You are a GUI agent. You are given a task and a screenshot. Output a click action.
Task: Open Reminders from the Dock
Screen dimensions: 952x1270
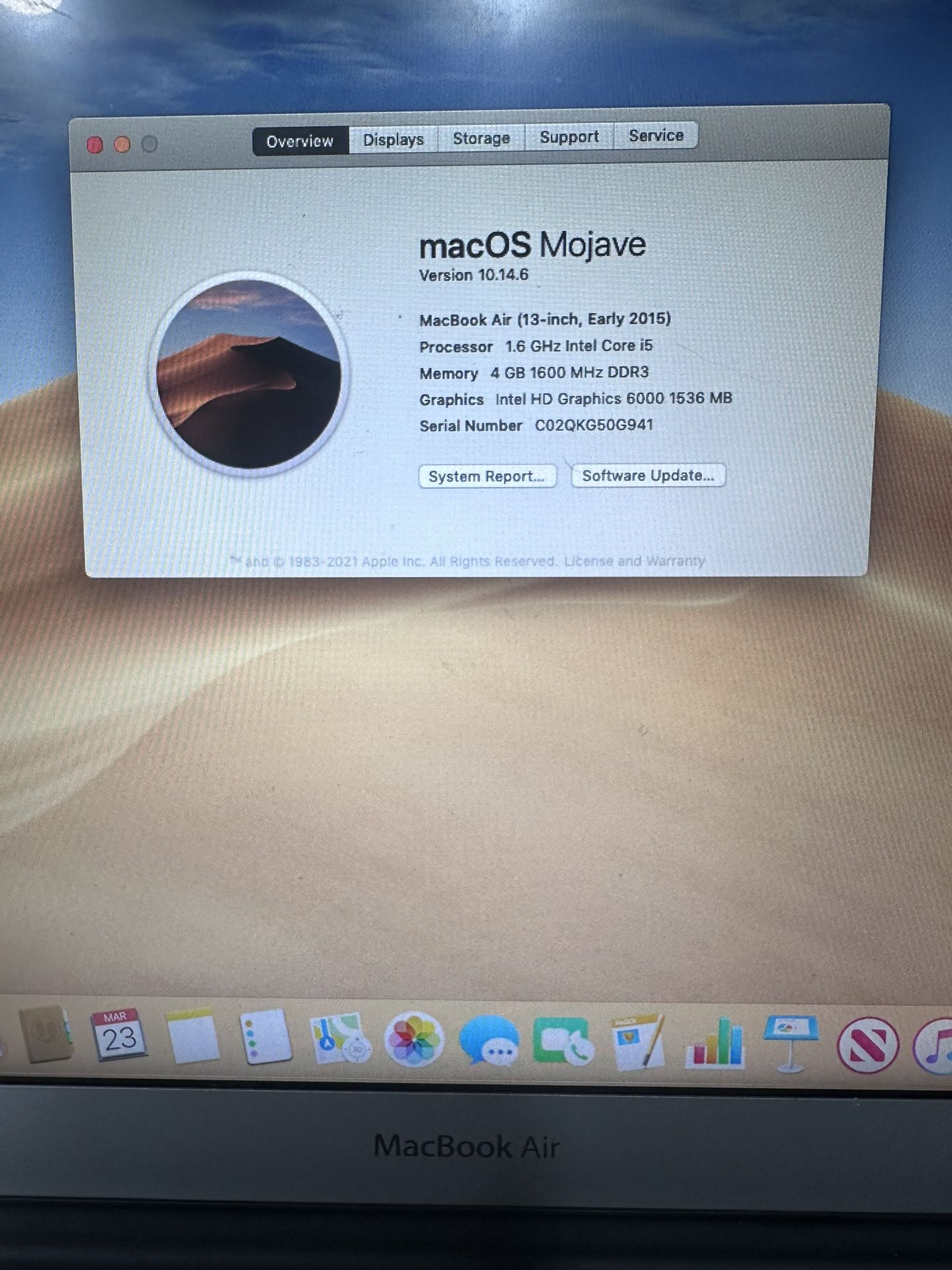[x=266, y=1037]
